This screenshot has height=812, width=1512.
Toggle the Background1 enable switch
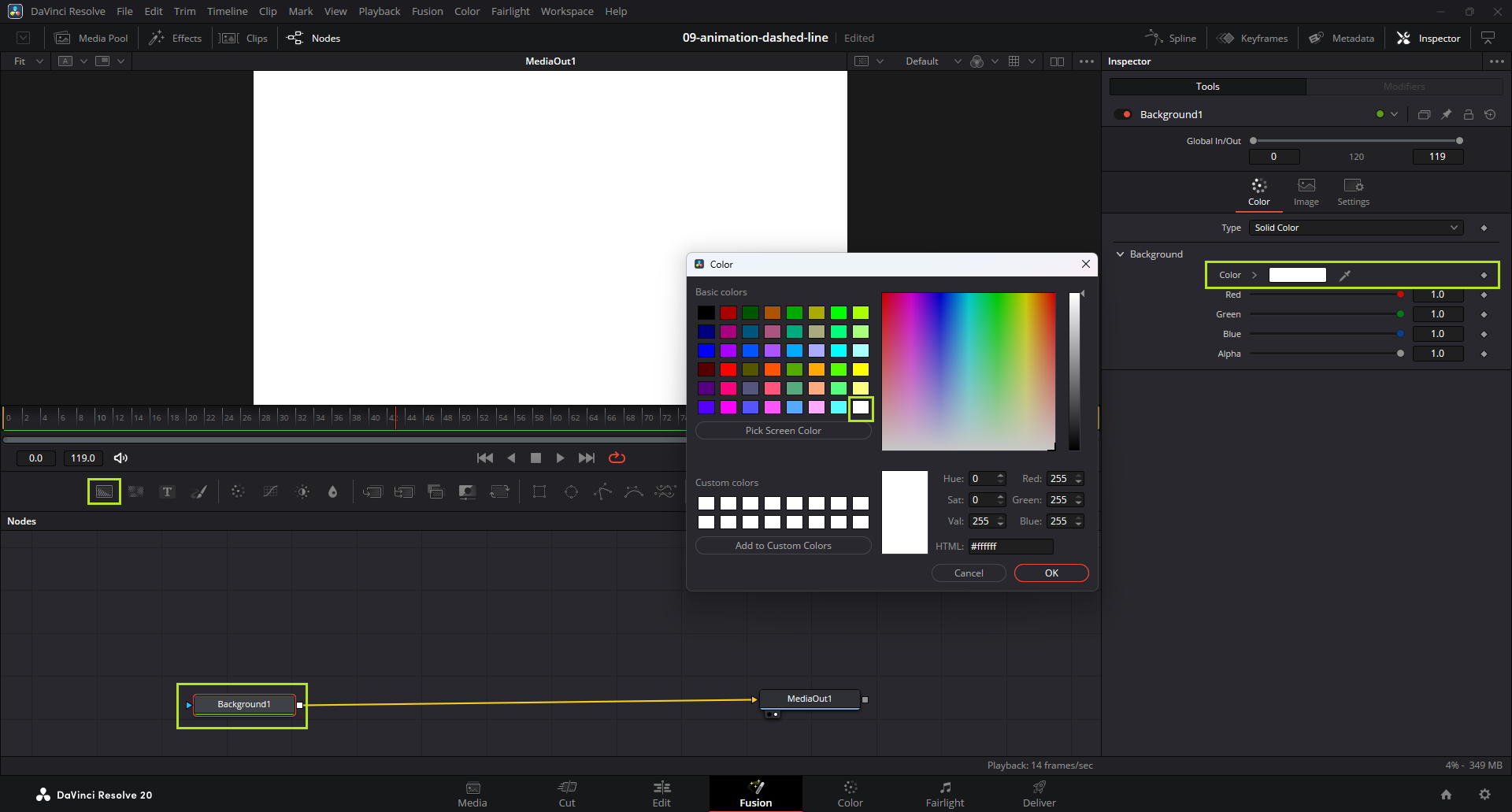(x=1123, y=115)
